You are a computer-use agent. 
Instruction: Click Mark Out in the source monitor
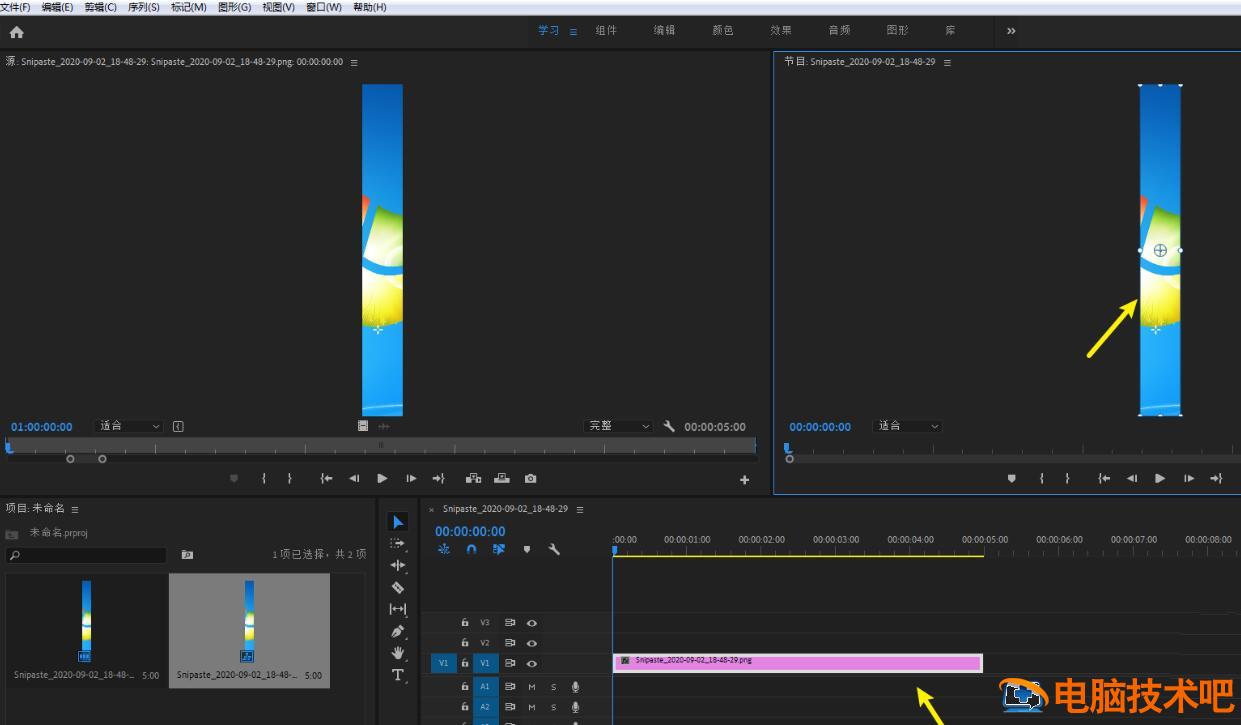pyautogui.click(x=290, y=479)
